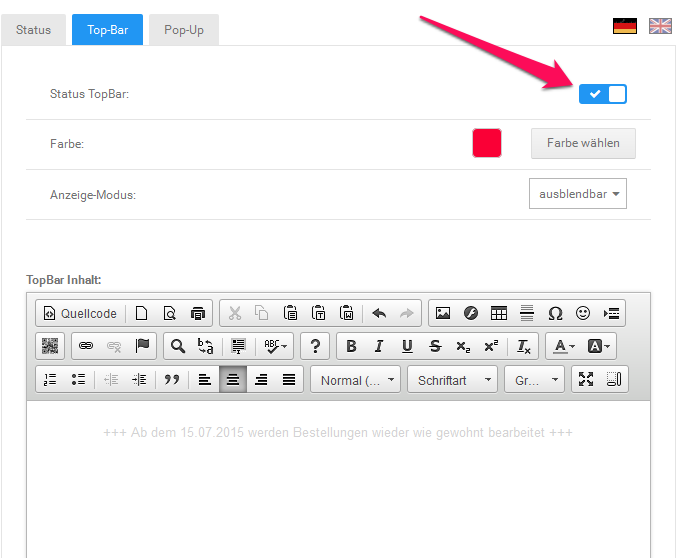Toggle Italic formatting in the editor

tap(378, 346)
